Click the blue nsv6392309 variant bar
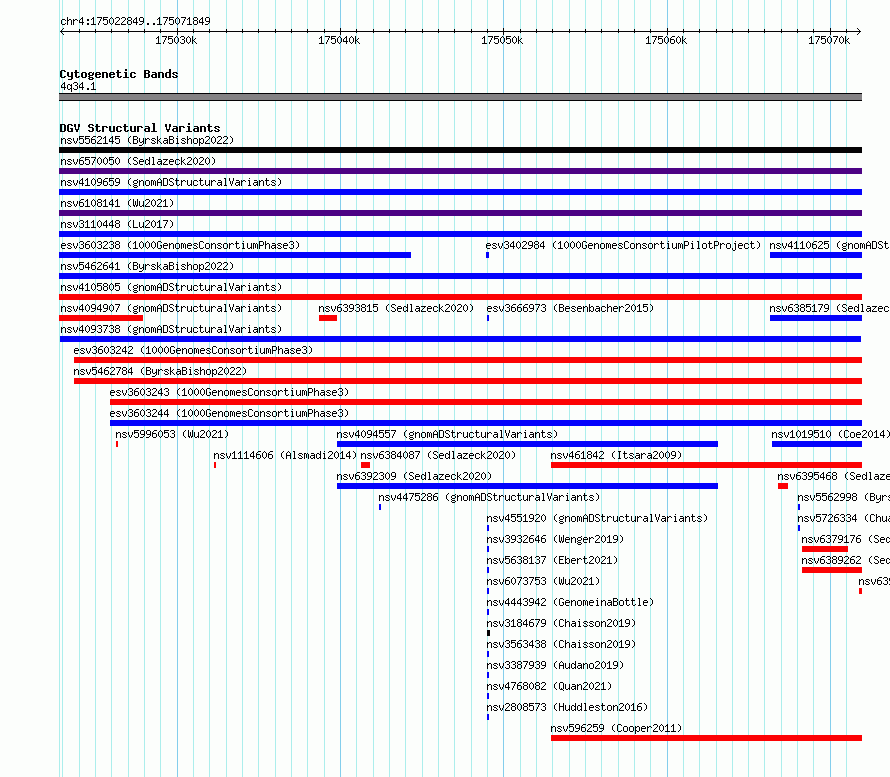The width and height of the screenshot is (890, 777). [527, 486]
